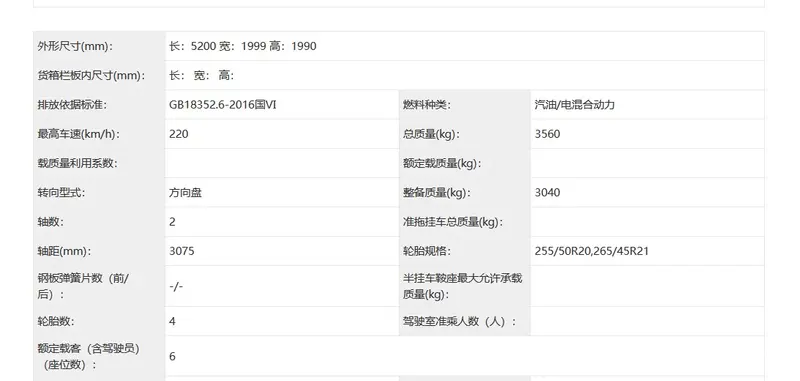Image resolution: width=800 pixels, height=381 pixels.
Task: Click the emission standard value GB18352.6-2016国VI
Action: click(222, 105)
